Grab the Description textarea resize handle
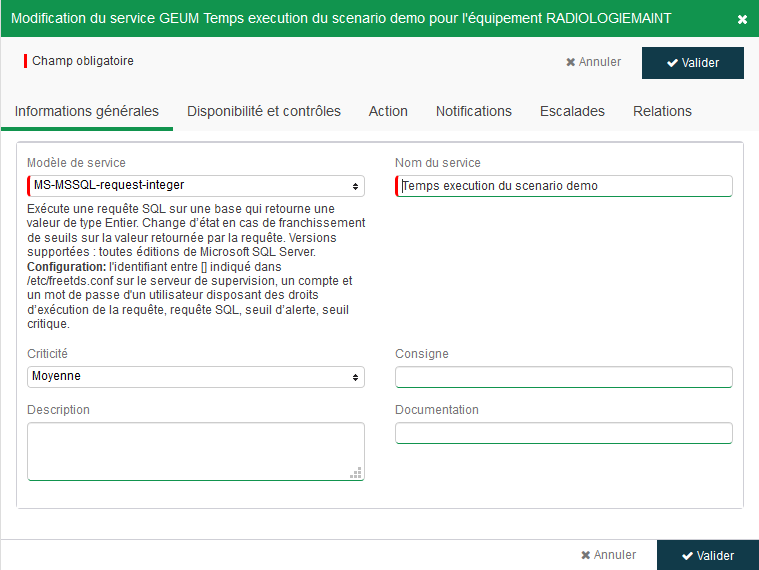 356,473
